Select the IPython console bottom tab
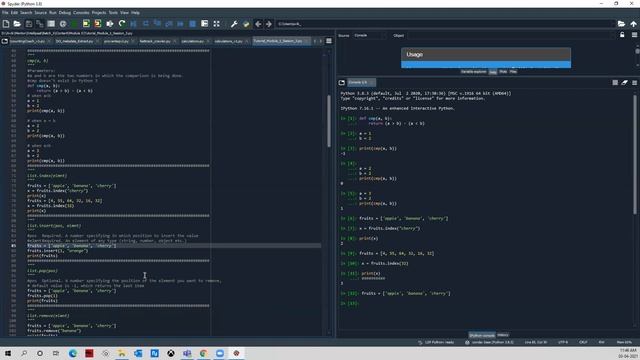Image resolution: width=640 pixels, height=360 pixels. [x=482, y=335]
